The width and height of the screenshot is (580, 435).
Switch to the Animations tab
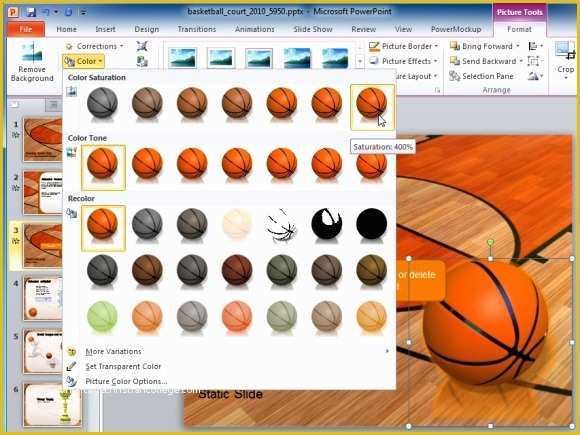[x=254, y=29]
